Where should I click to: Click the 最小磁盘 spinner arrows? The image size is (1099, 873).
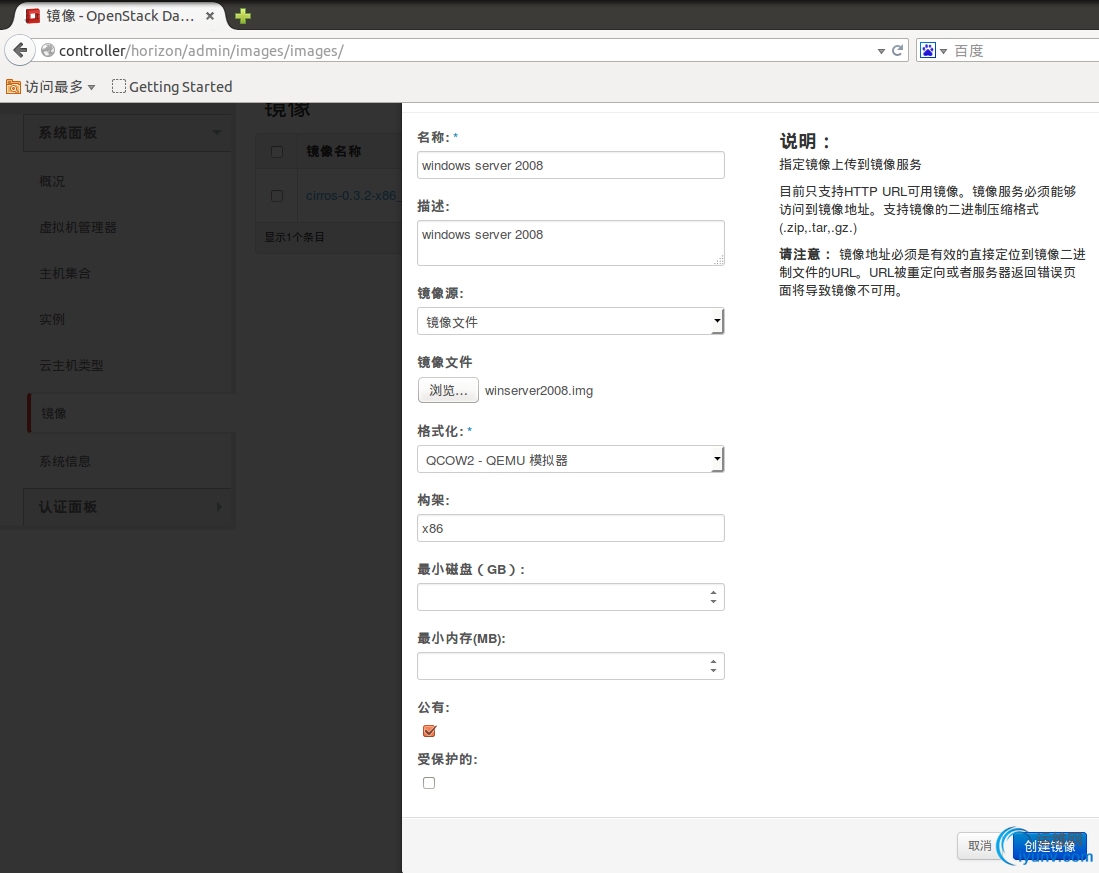pos(714,597)
